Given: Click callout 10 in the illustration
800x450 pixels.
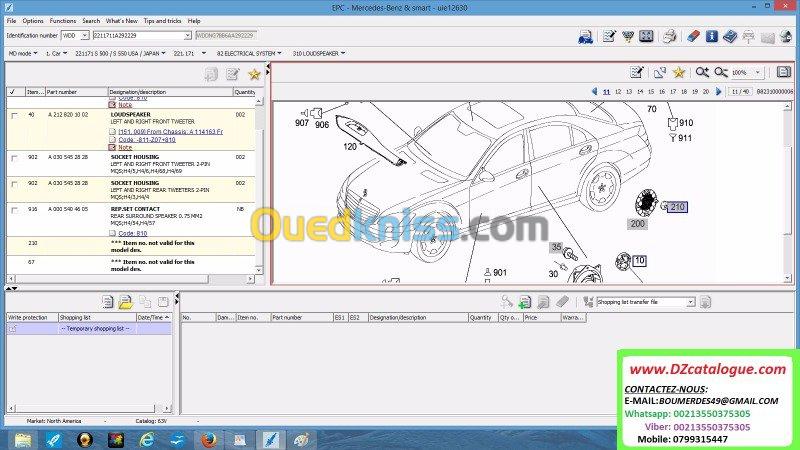Looking at the screenshot, I should pyautogui.click(x=639, y=261).
